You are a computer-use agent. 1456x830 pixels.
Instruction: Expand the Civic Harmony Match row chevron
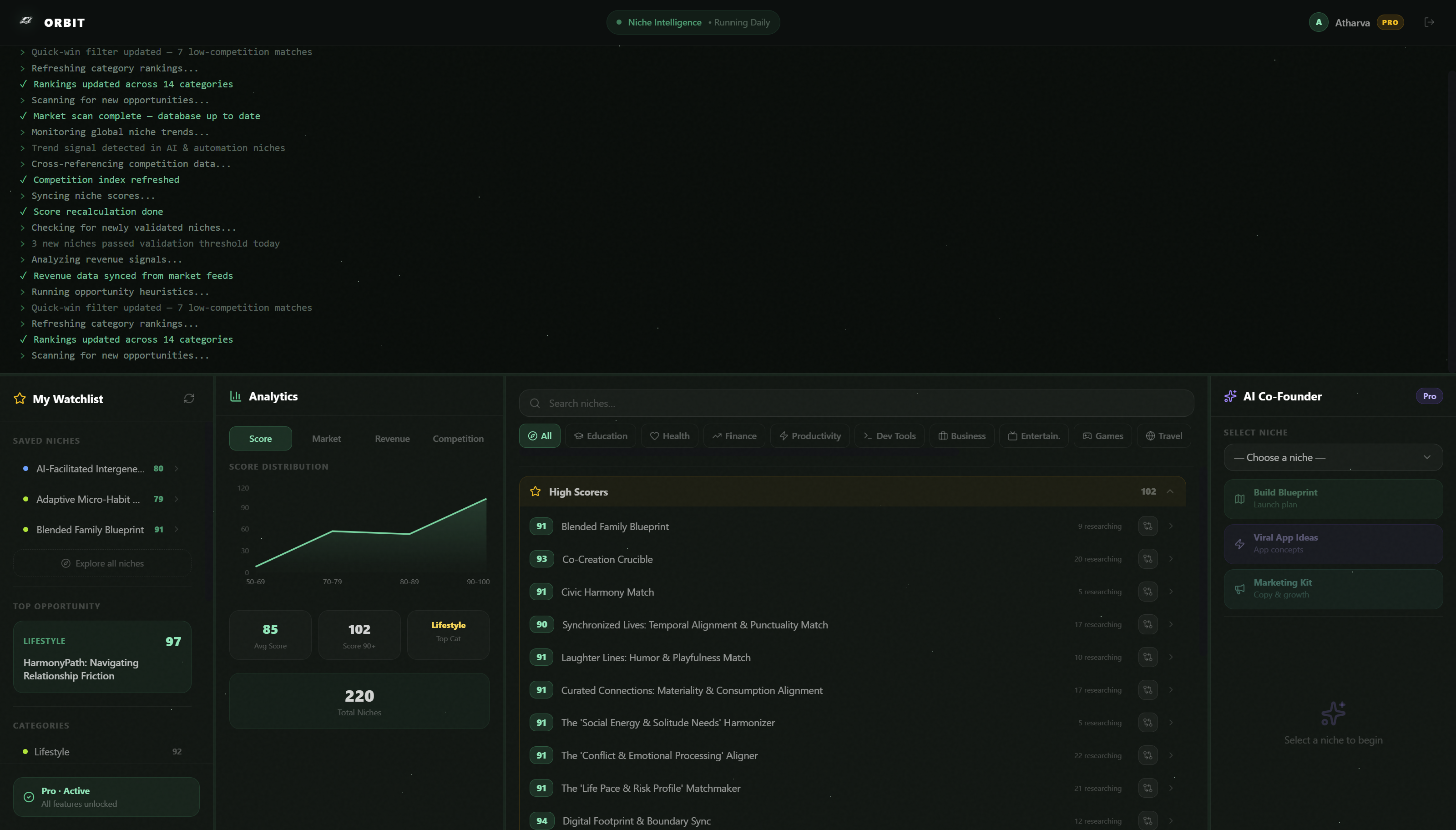[x=1171, y=592]
